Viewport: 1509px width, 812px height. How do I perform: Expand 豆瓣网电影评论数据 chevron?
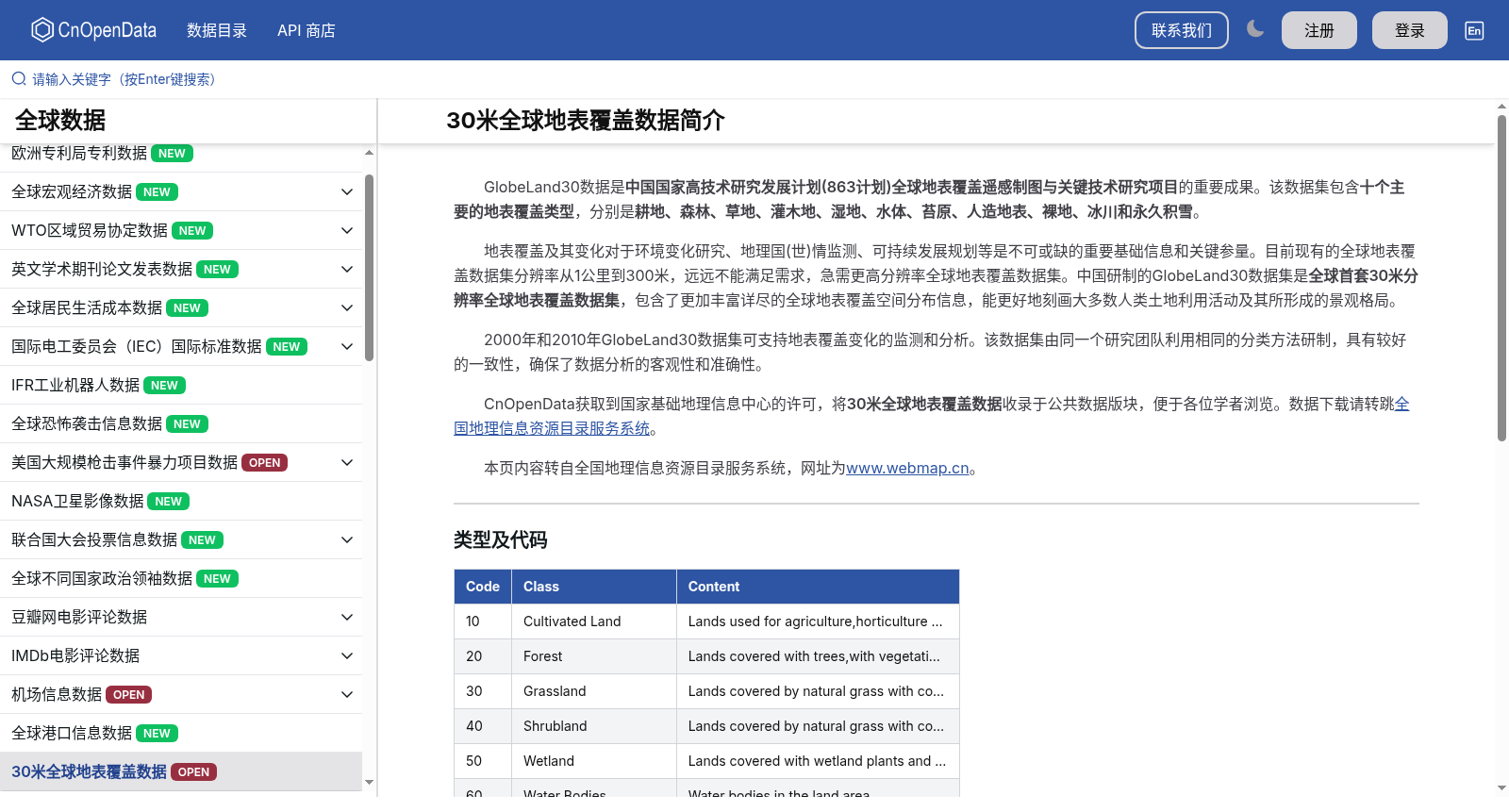347,617
